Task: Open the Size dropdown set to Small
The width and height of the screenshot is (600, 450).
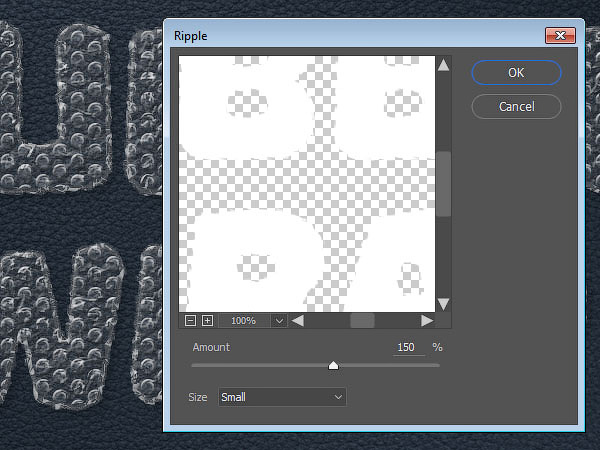Action: pos(282,397)
